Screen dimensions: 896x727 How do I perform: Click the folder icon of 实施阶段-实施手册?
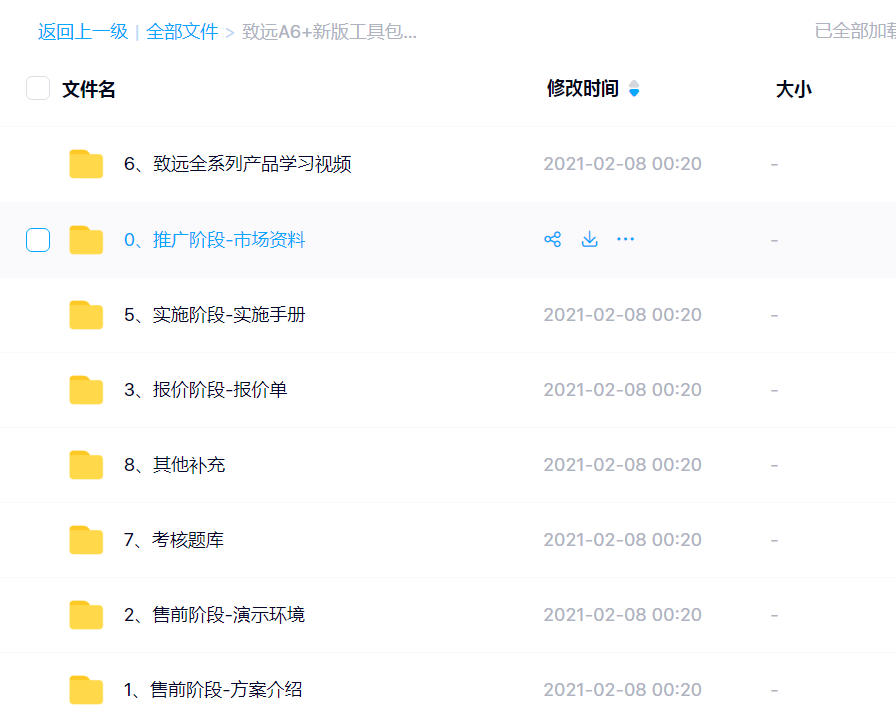click(86, 314)
